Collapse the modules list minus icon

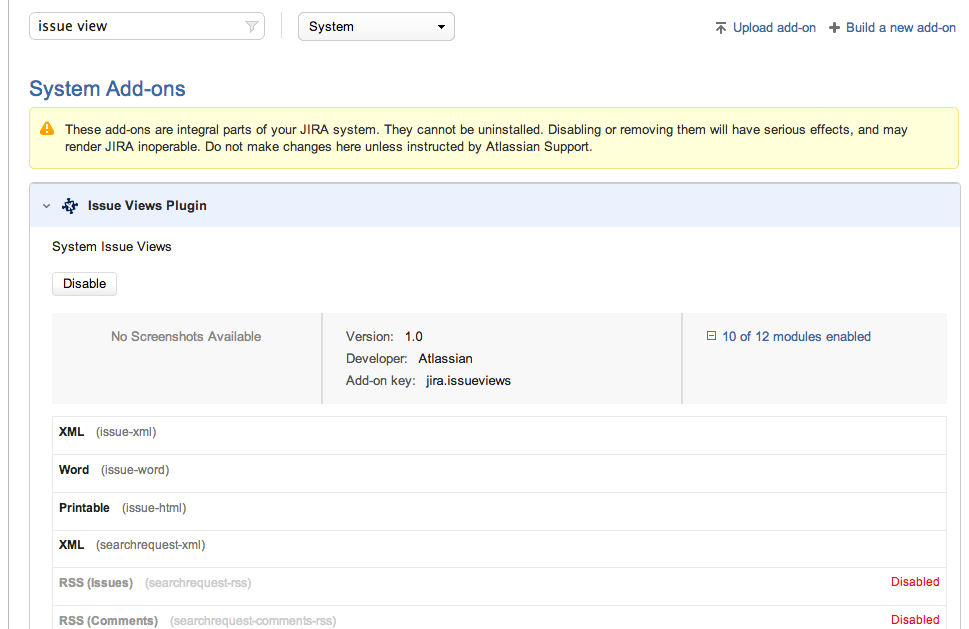[711, 337]
